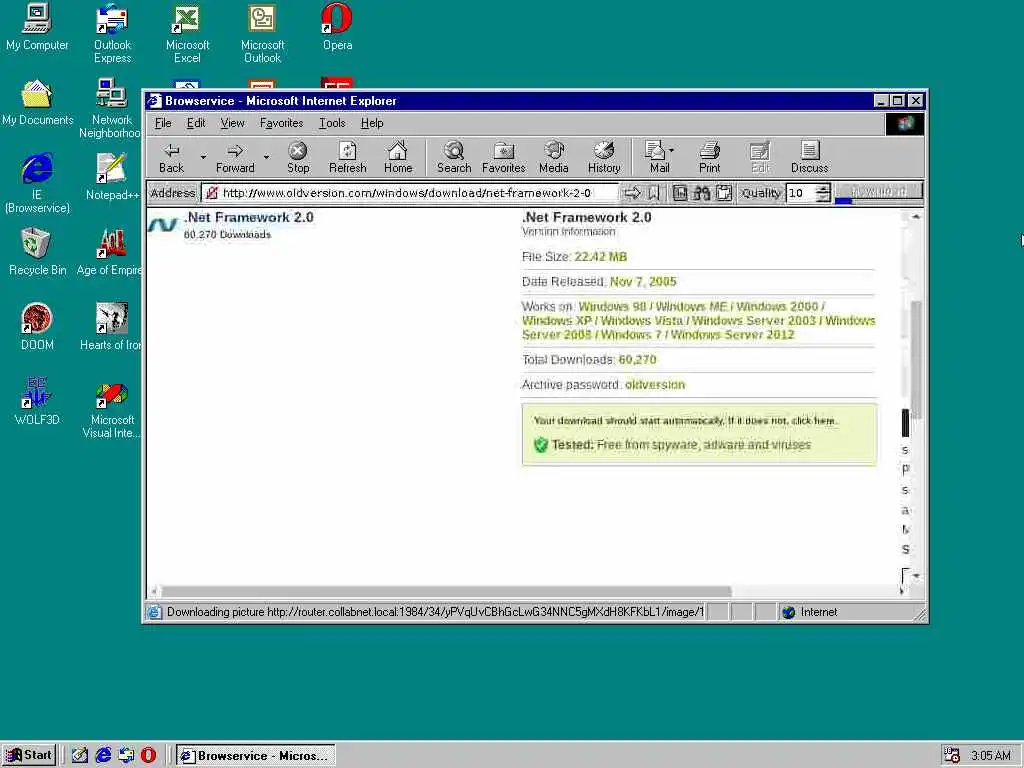The width and height of the screenshot is (1024, 768).
Task: Click the bookmark icon next to Go arrow
Action: pos(653,193)
